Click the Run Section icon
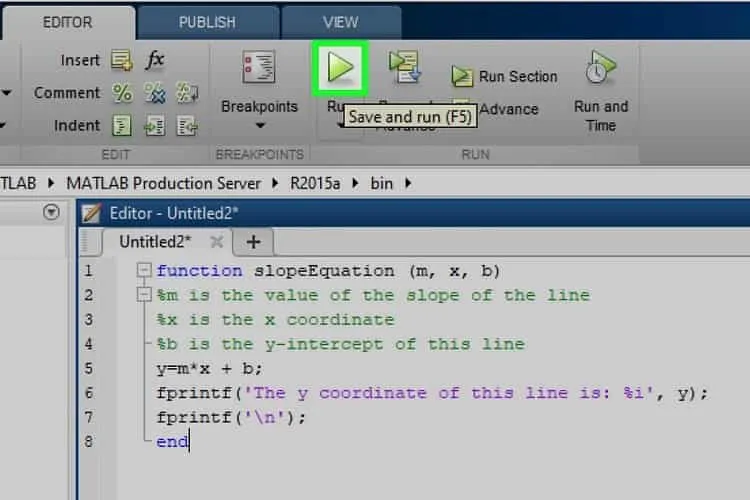Image resolution: width=750 pixels, height=500 pixels. 462,77
